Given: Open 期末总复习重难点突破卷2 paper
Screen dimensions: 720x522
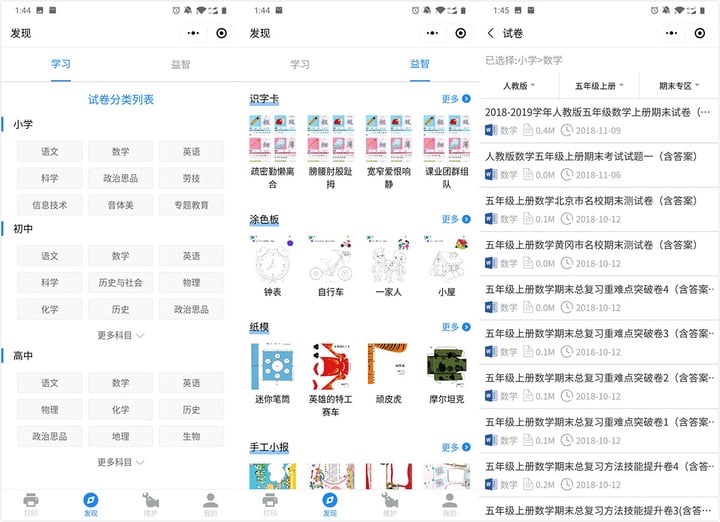Looking at the screenshot, I should click(x=599, y=387).
